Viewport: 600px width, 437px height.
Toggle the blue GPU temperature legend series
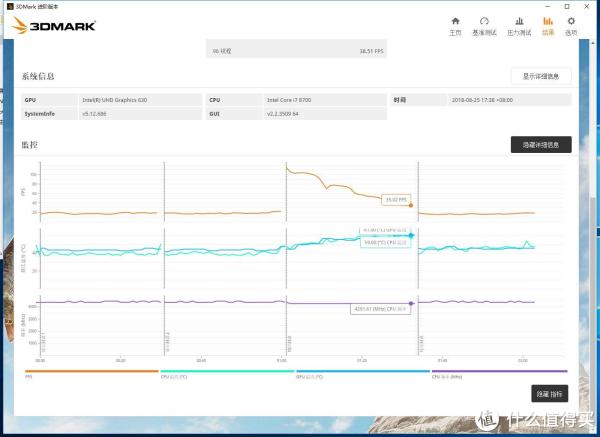tap(363, 373)
